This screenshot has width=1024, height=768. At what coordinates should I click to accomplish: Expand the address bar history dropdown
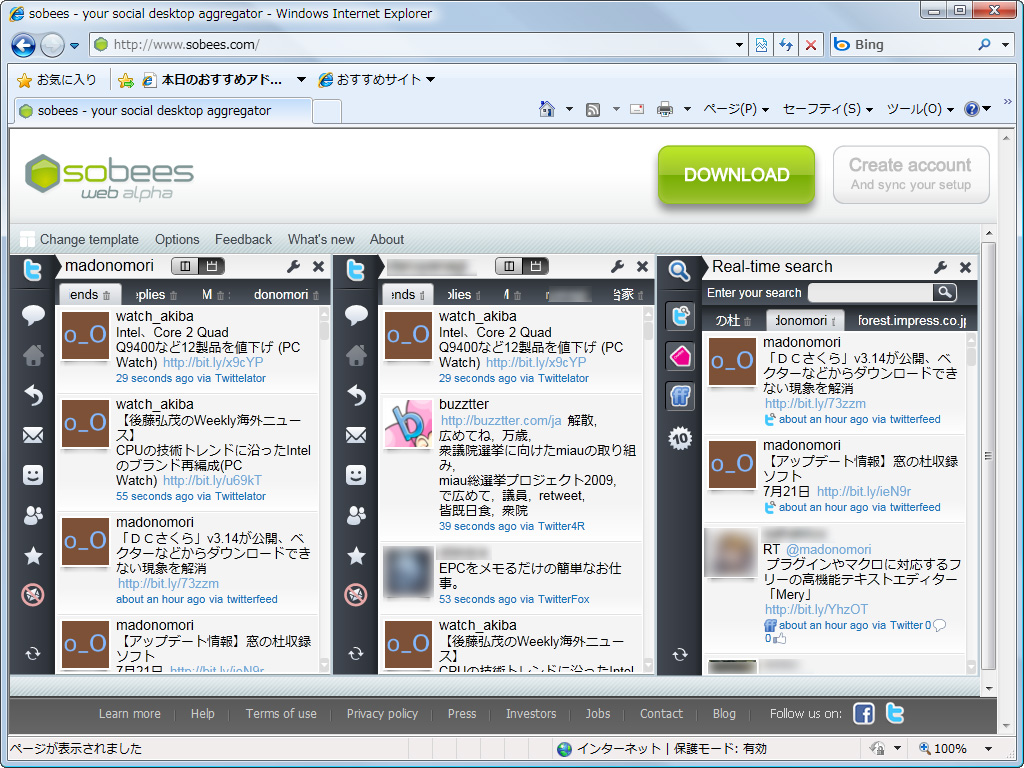coord(741,44)
